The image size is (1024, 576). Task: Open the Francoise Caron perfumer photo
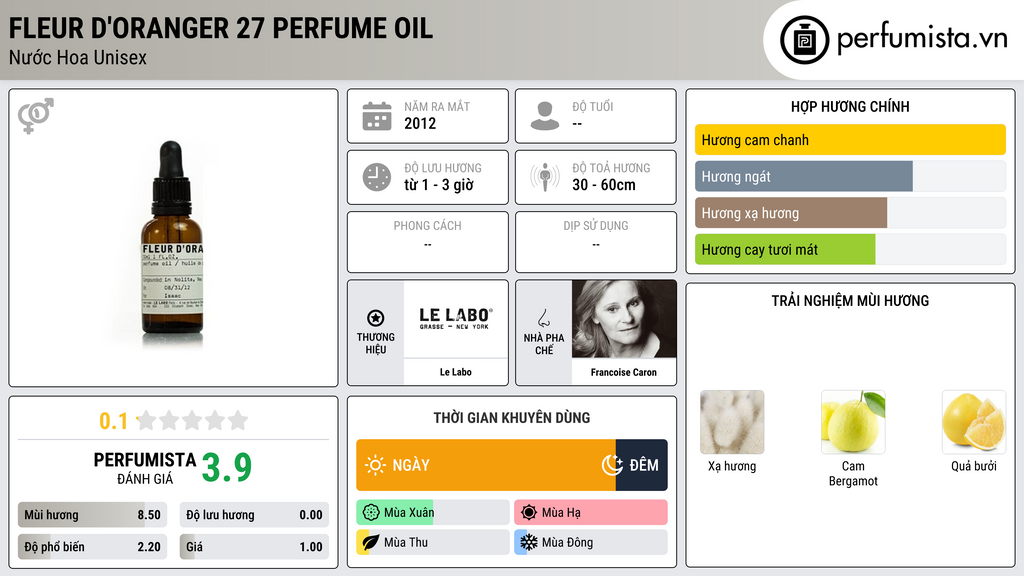point(624,319)
